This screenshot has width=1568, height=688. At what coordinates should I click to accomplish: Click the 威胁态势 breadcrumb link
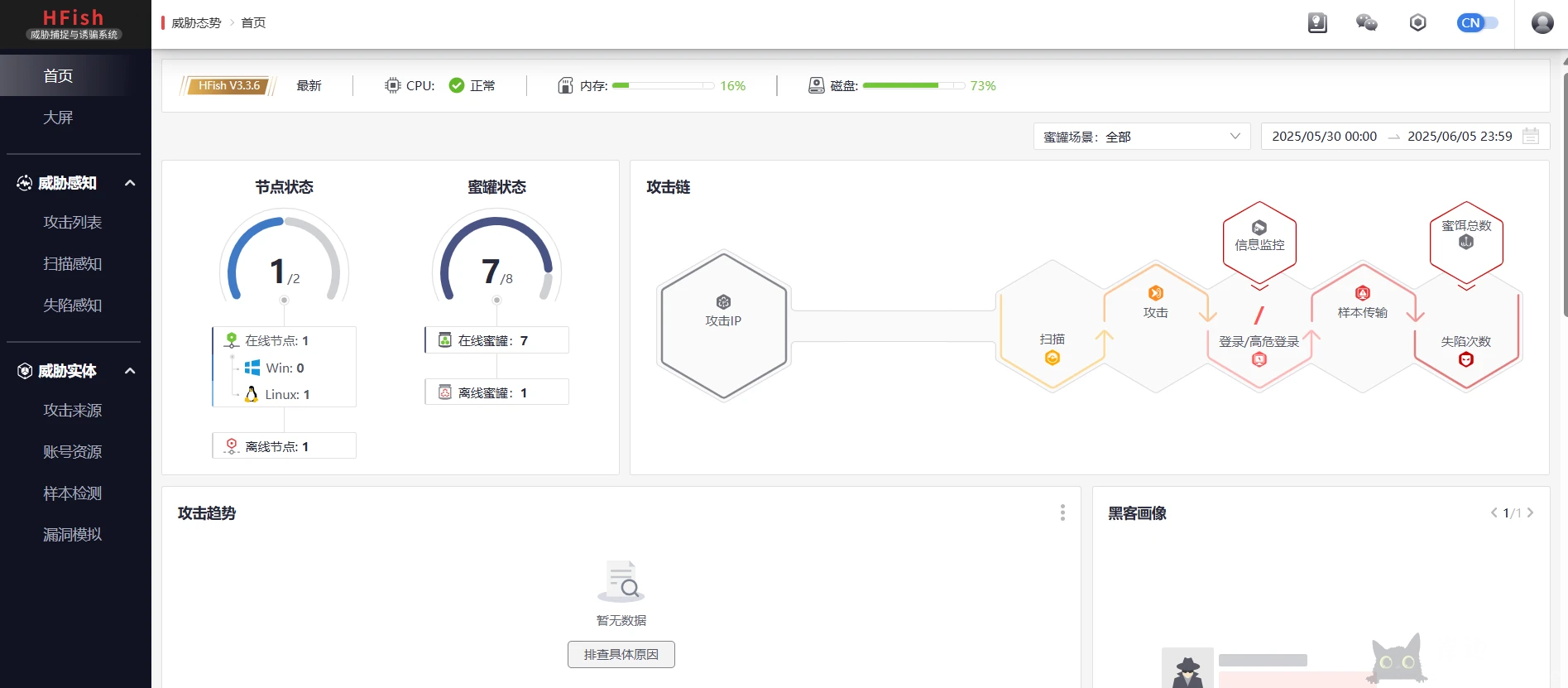point(196,23)
